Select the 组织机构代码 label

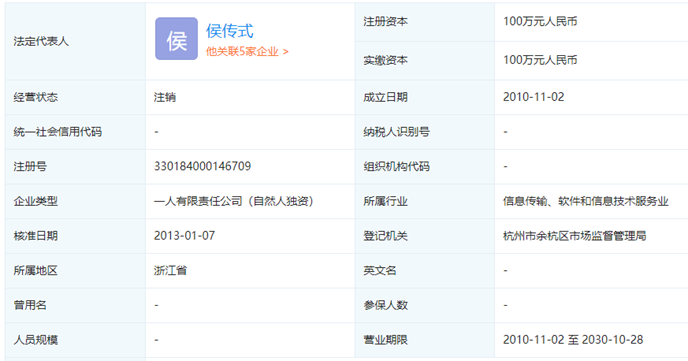point(396,166)
